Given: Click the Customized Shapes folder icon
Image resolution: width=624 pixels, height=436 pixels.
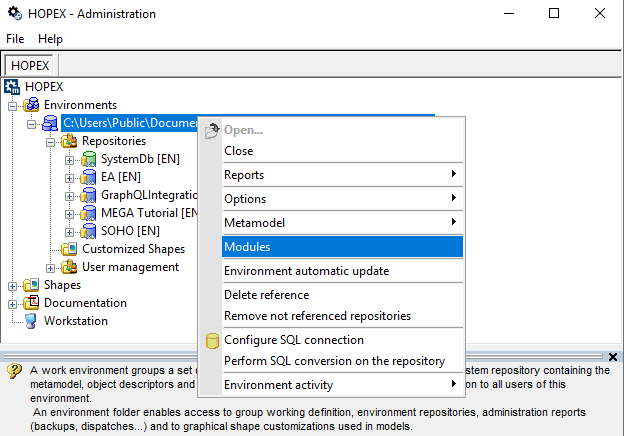Looking at the screenshot, I should coord(70,249).
